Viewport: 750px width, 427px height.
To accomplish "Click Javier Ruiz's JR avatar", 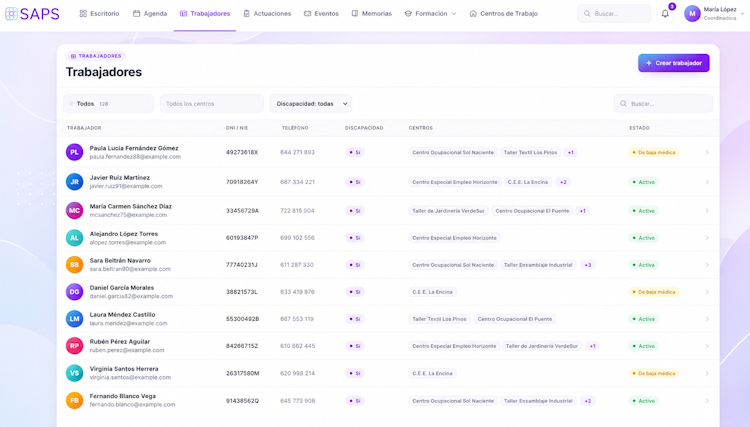I will click(x=74, y=182).
